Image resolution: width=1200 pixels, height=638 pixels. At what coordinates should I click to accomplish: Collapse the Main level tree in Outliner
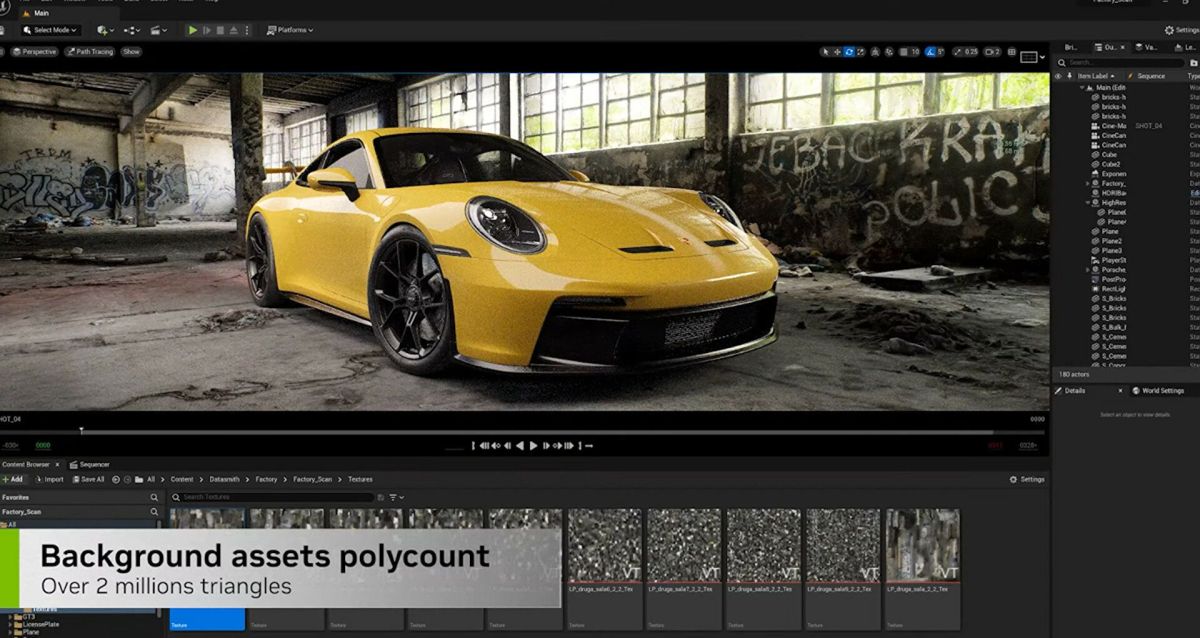coord(1083,88)
